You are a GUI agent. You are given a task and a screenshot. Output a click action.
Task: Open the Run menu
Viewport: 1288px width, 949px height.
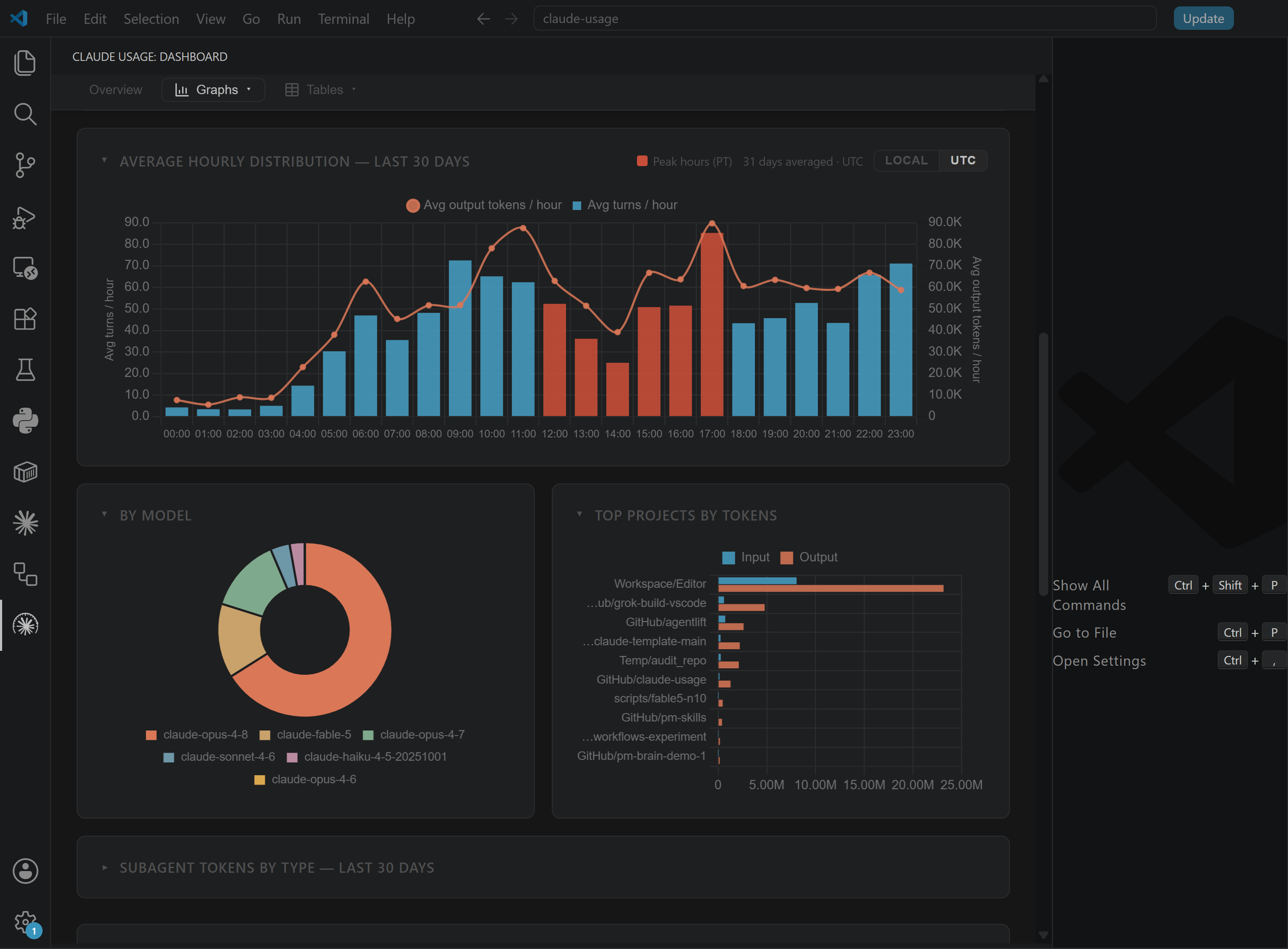[289, 19]
